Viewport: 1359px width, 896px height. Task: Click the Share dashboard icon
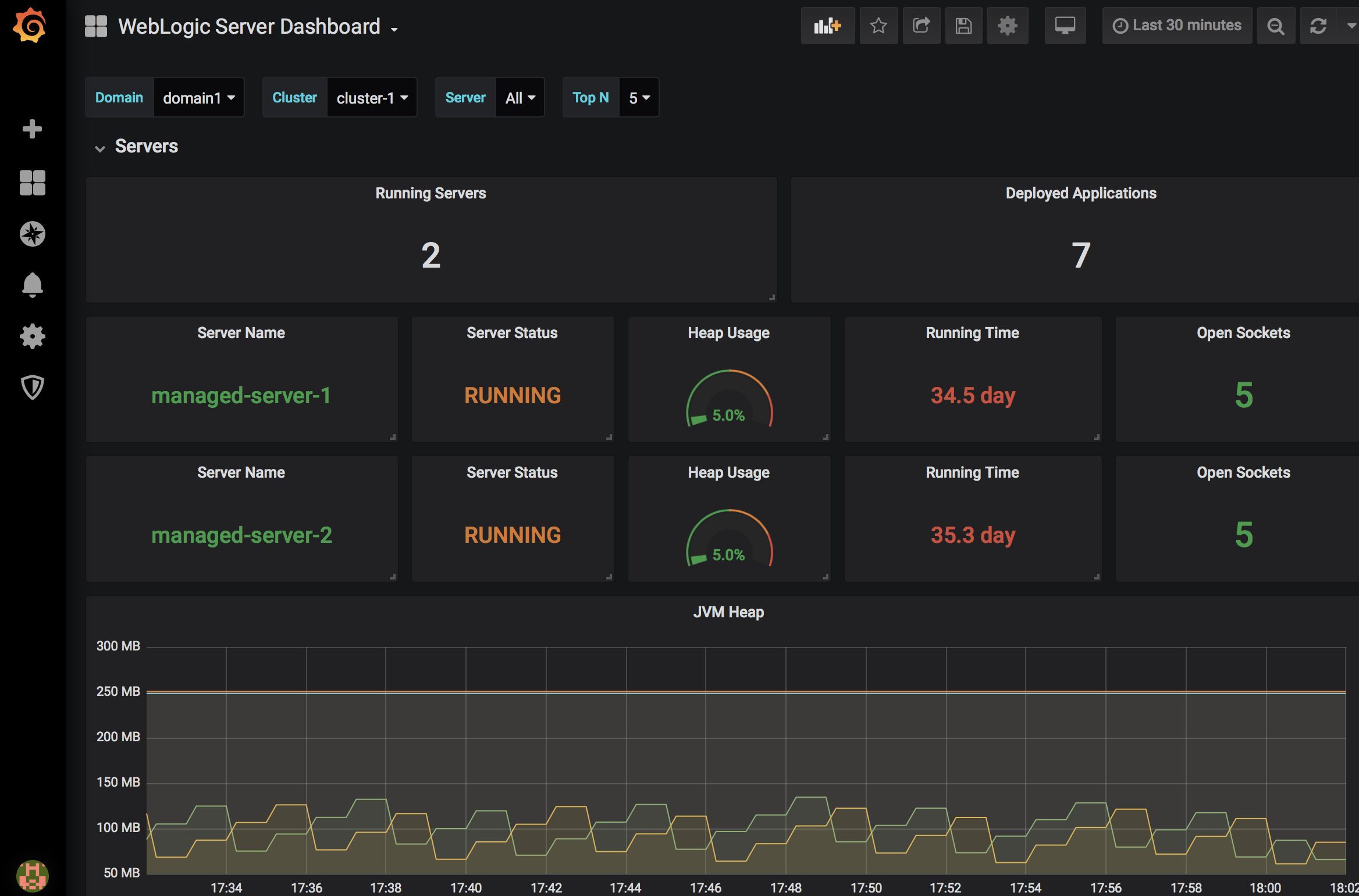click(921, 26)
